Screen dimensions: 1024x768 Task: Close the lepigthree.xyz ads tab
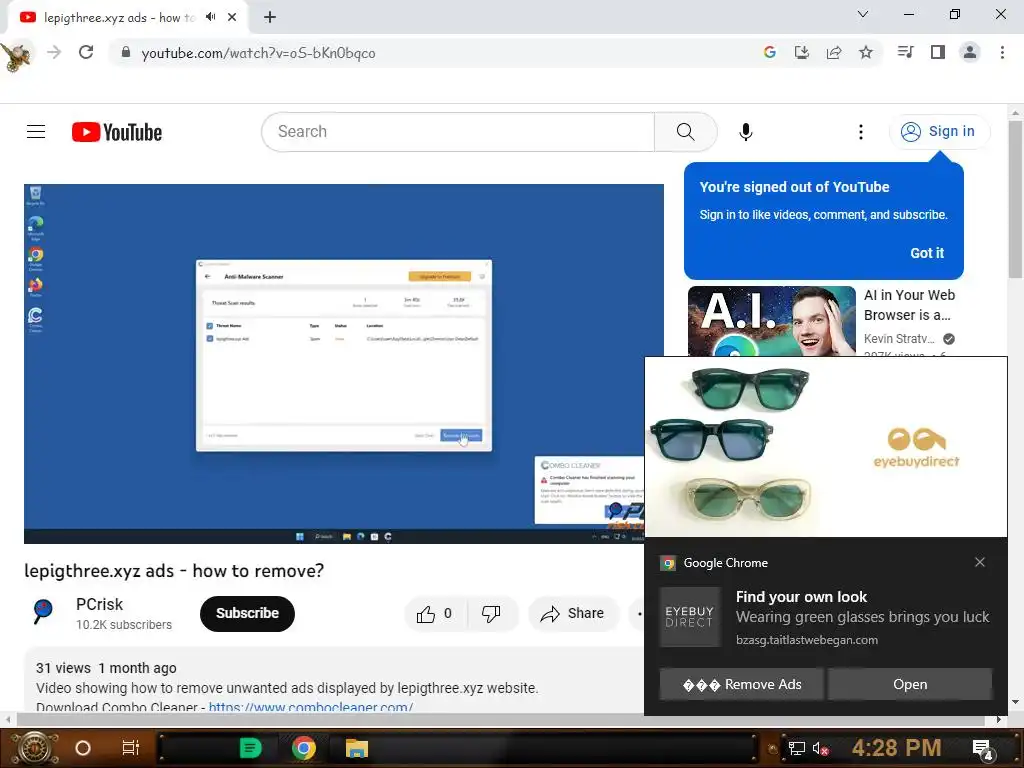(232, 17)
